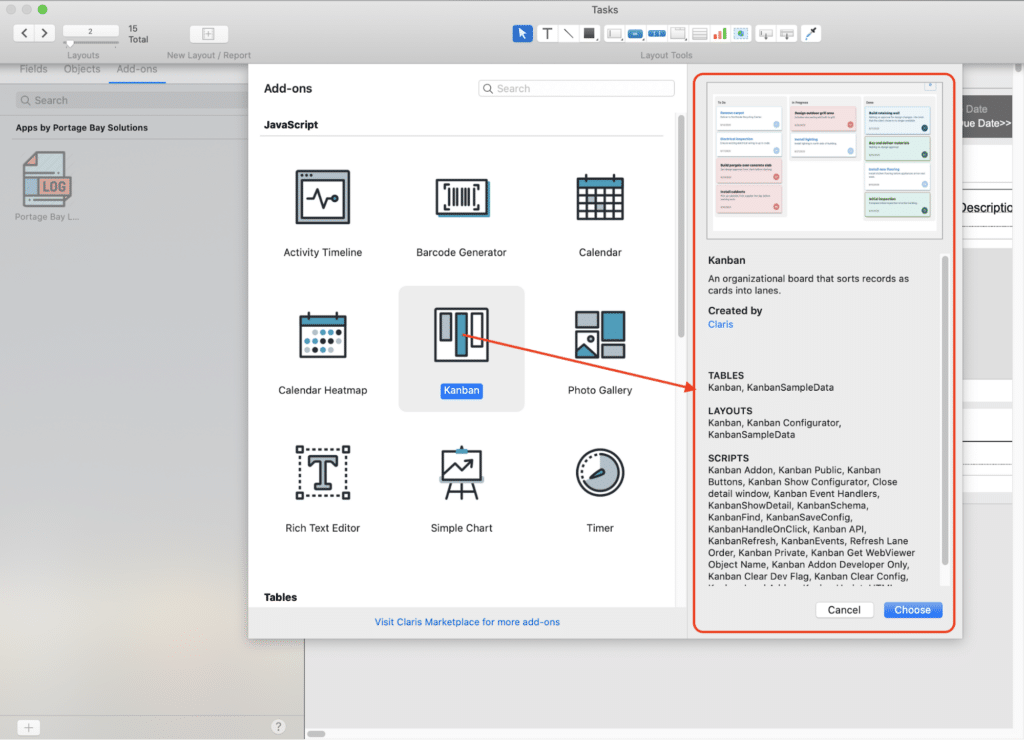Cancel the Add-ons dialog
Image resolution: width=1024 pixels, height=740 pixels.
pyautogui.click(x=844, y=609)
